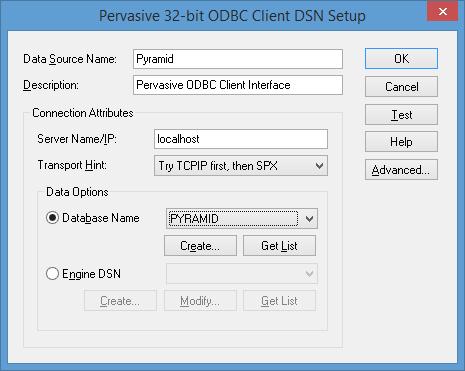Click Create under Database Name

(200, 246)
